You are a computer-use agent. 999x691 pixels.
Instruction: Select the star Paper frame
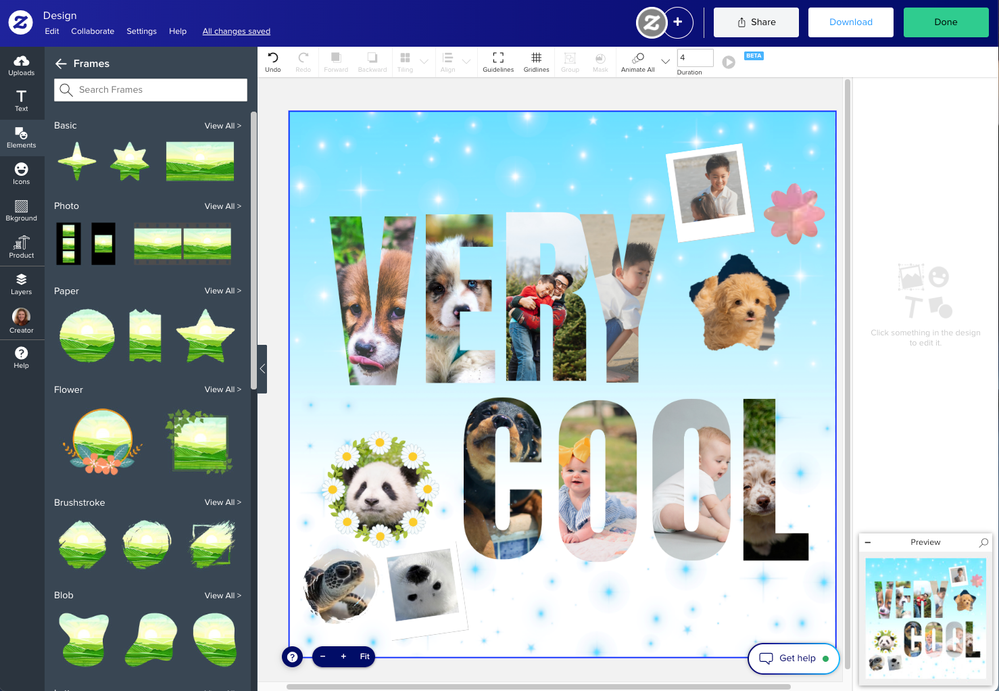pos(205,336)
